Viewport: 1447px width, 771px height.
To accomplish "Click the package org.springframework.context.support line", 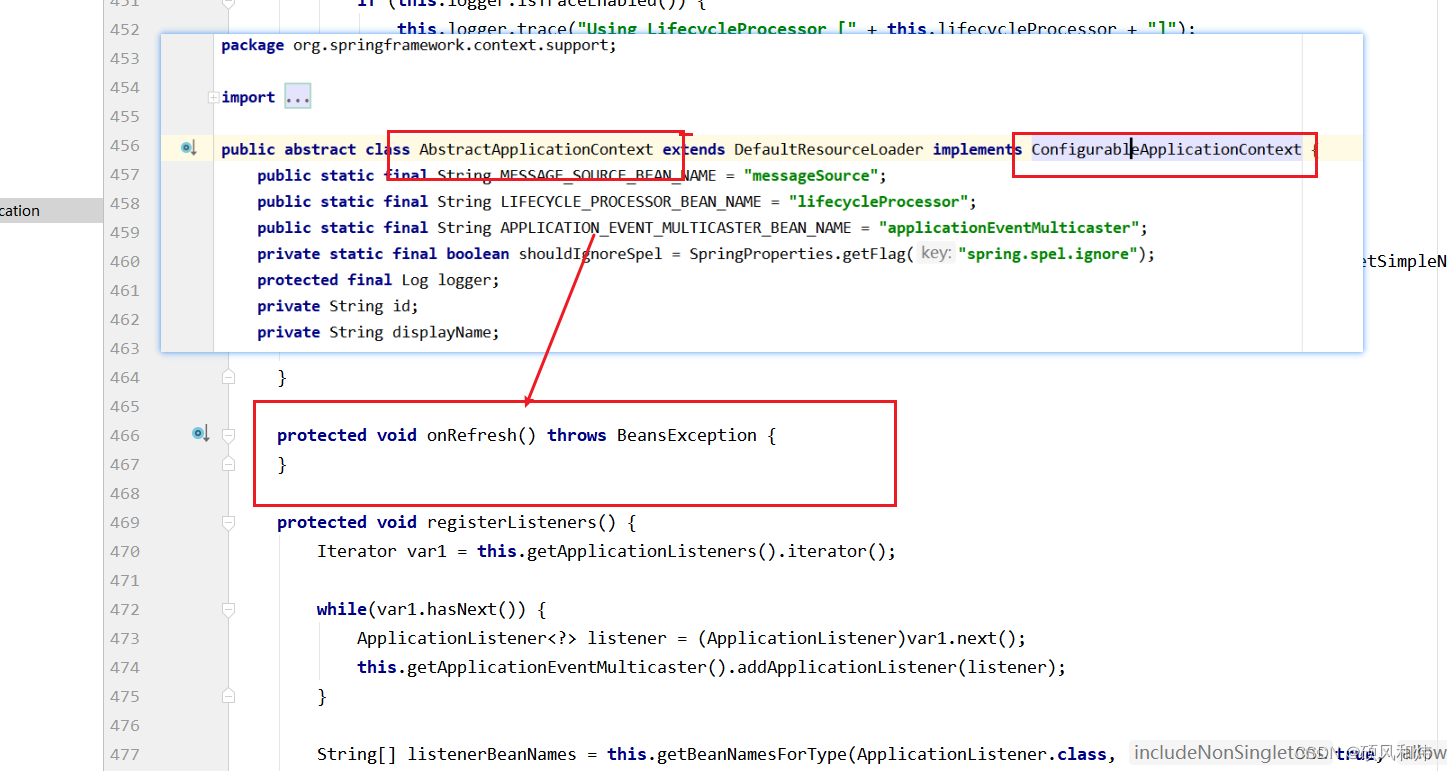I will point(419,45).
